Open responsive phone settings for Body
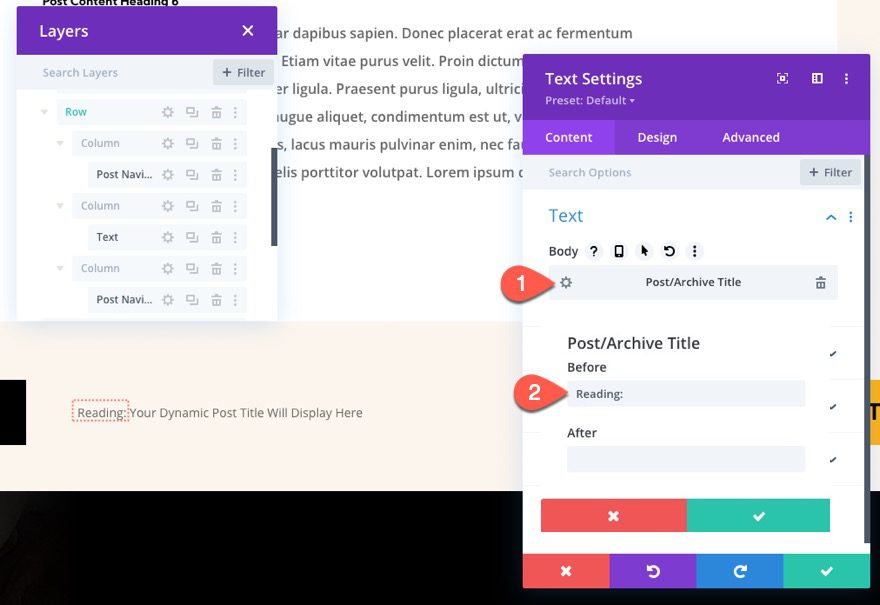The height and width of the screenshot is (605, 880). click(619, 251)
